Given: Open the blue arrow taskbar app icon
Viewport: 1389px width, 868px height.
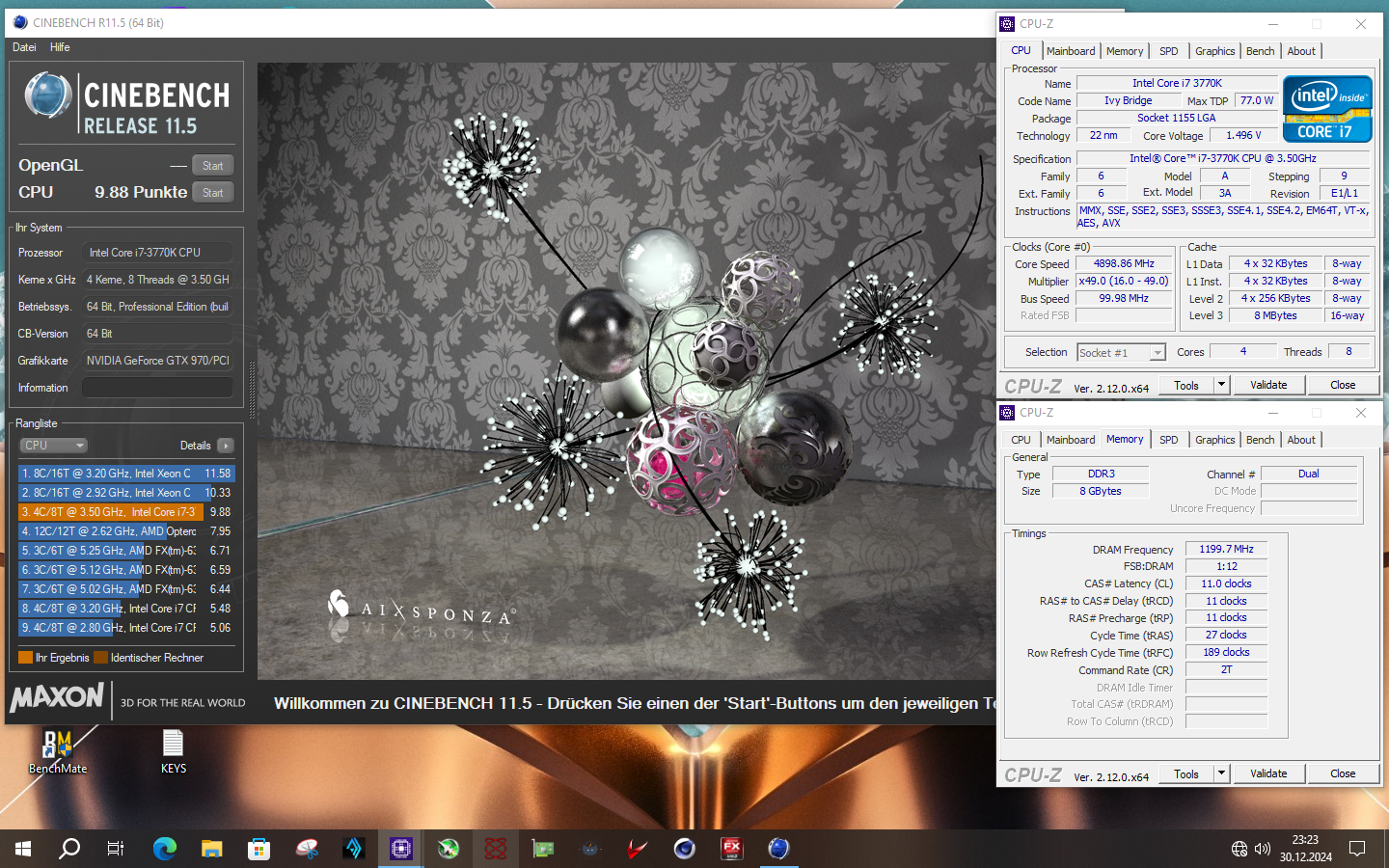Looking at the screenshot, I should pos(354,849).
